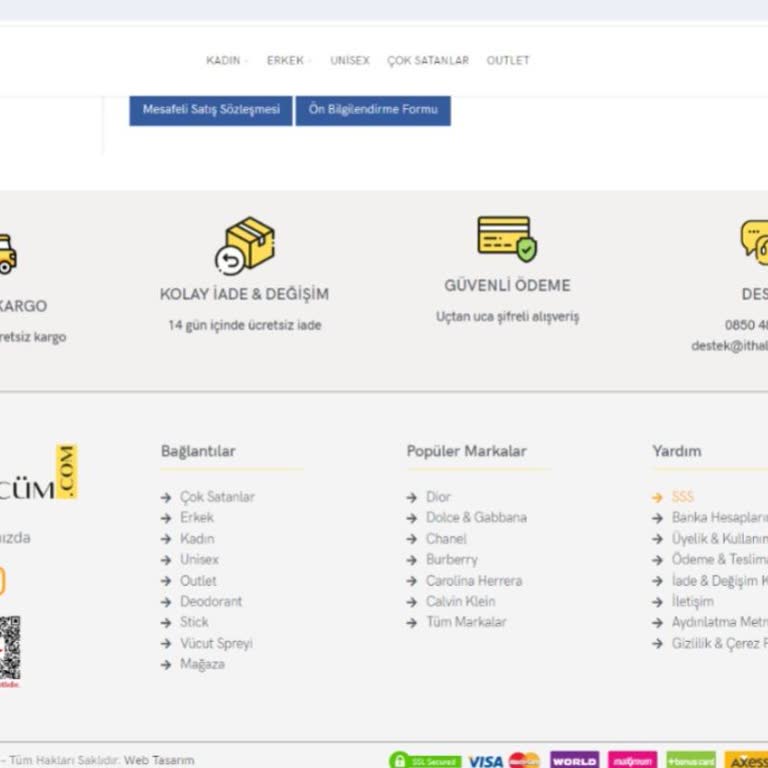Open Calvin Klein brand link

point(460,601)
